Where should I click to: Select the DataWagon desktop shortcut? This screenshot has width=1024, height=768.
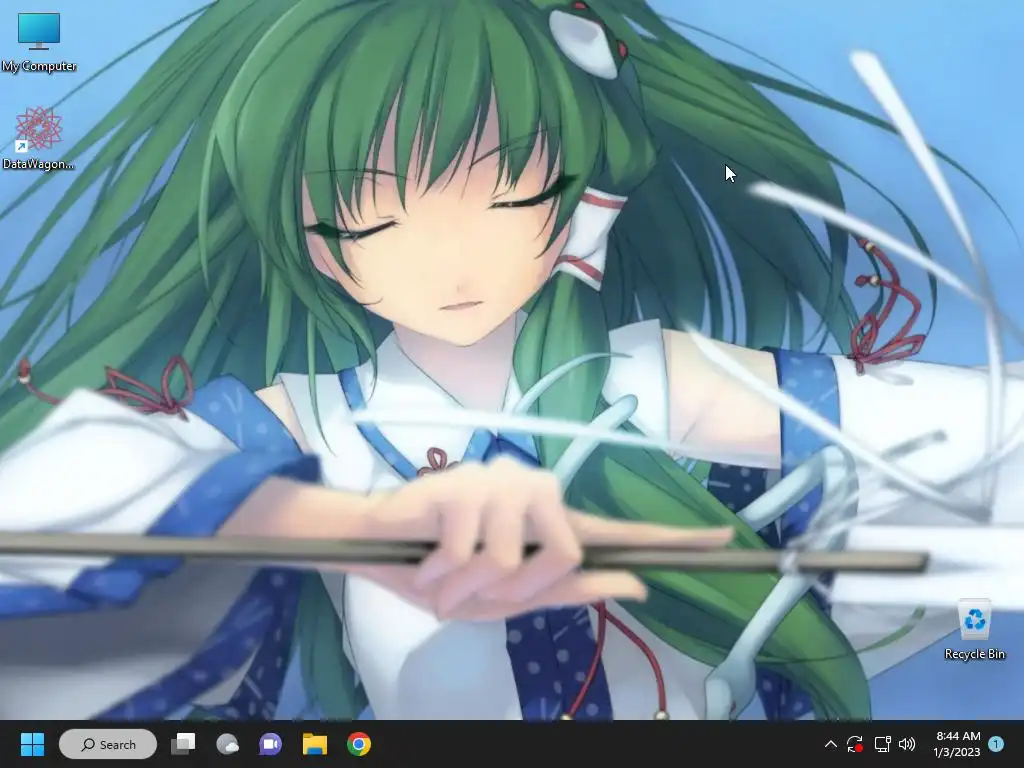pos(39,138)
